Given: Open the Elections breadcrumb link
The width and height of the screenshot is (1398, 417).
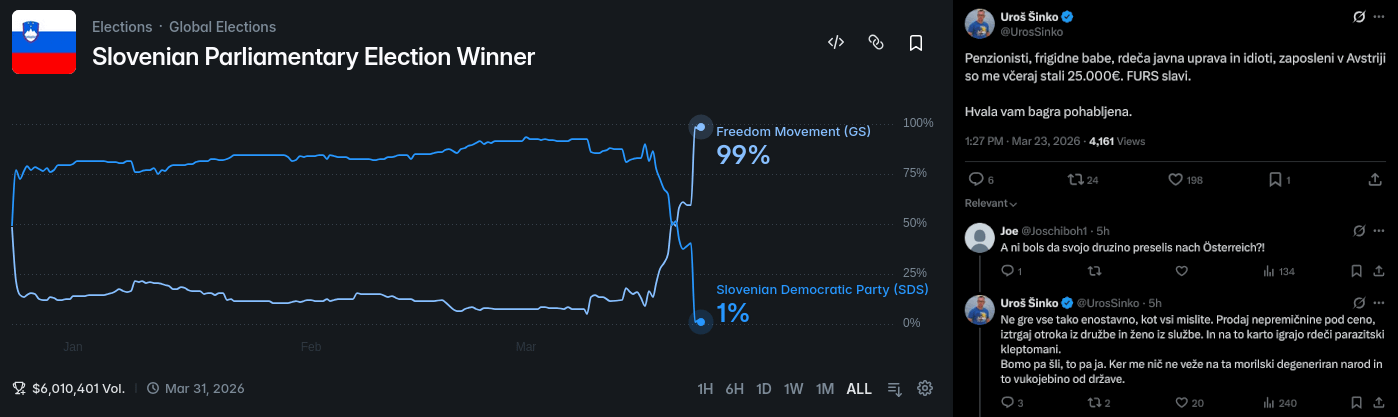Looking at the screenshot, I should click(x=122, y=27).
